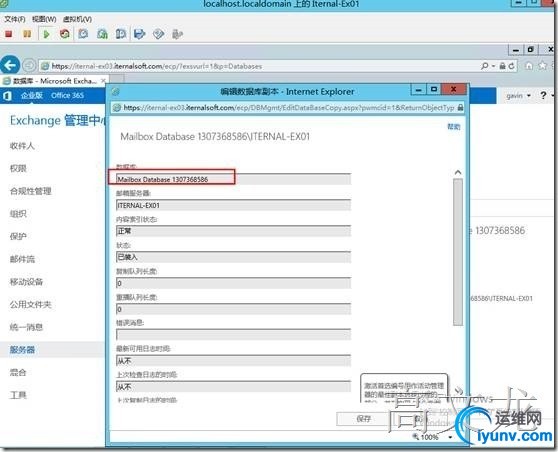The width and height of the screenshot is (558, 452).
Task: Open the search dropdown arrow in address bar
Action: coord(493,66)
